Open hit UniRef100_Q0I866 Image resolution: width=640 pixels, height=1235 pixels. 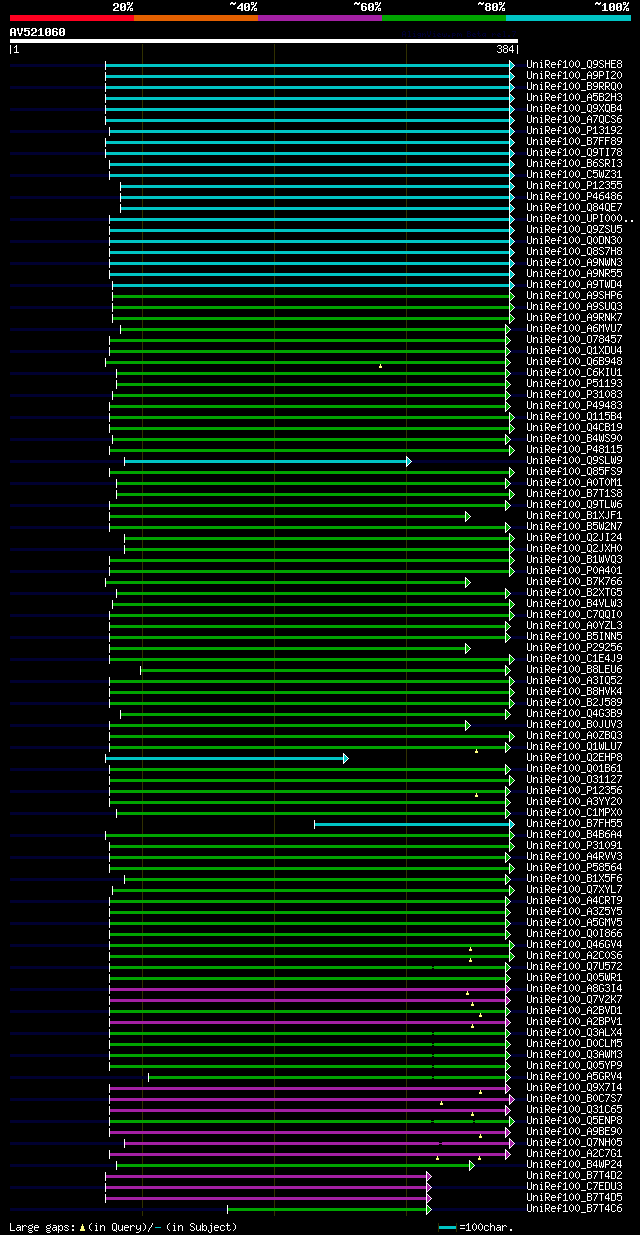click(x=574, y=934)
